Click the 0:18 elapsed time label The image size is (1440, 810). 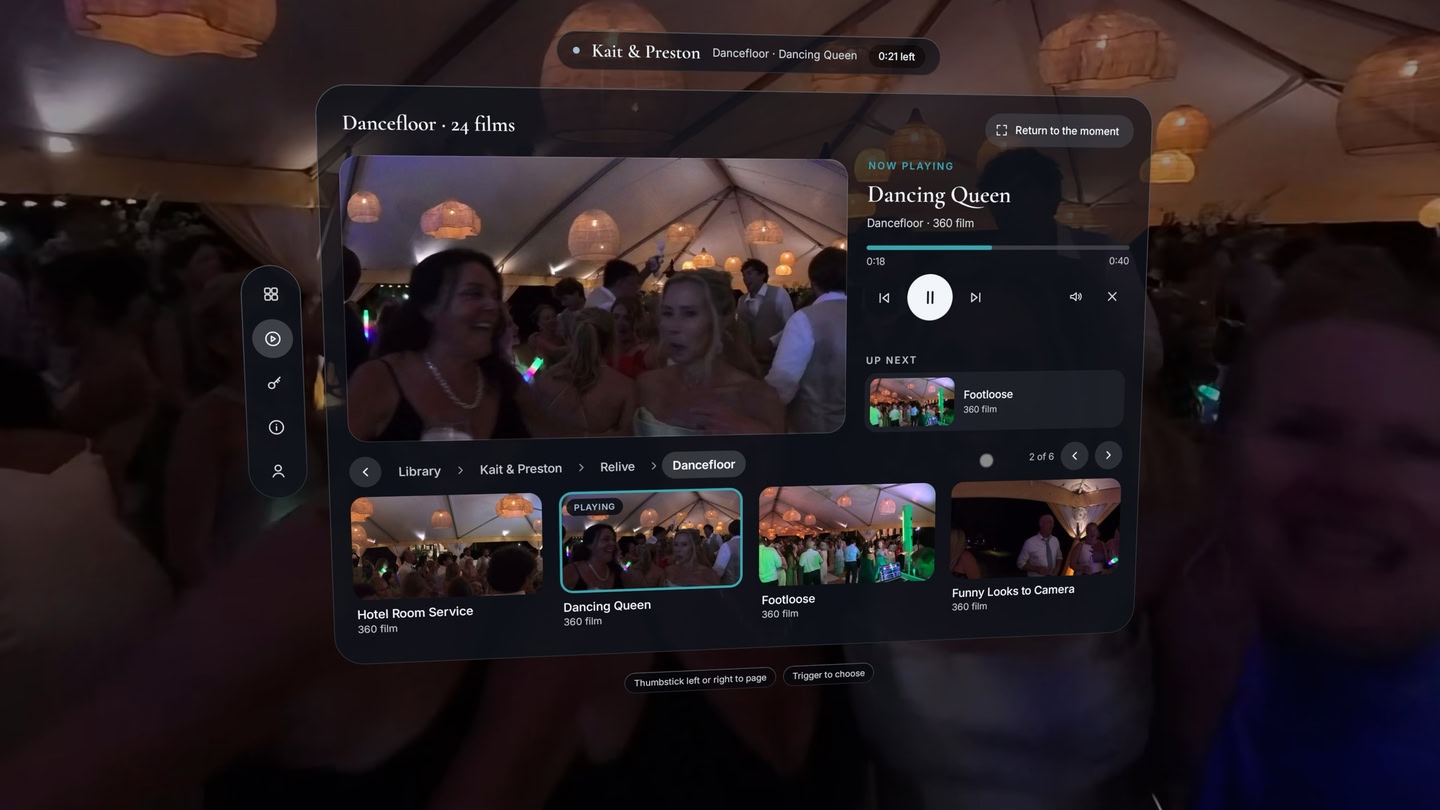(x=876, y=261)
